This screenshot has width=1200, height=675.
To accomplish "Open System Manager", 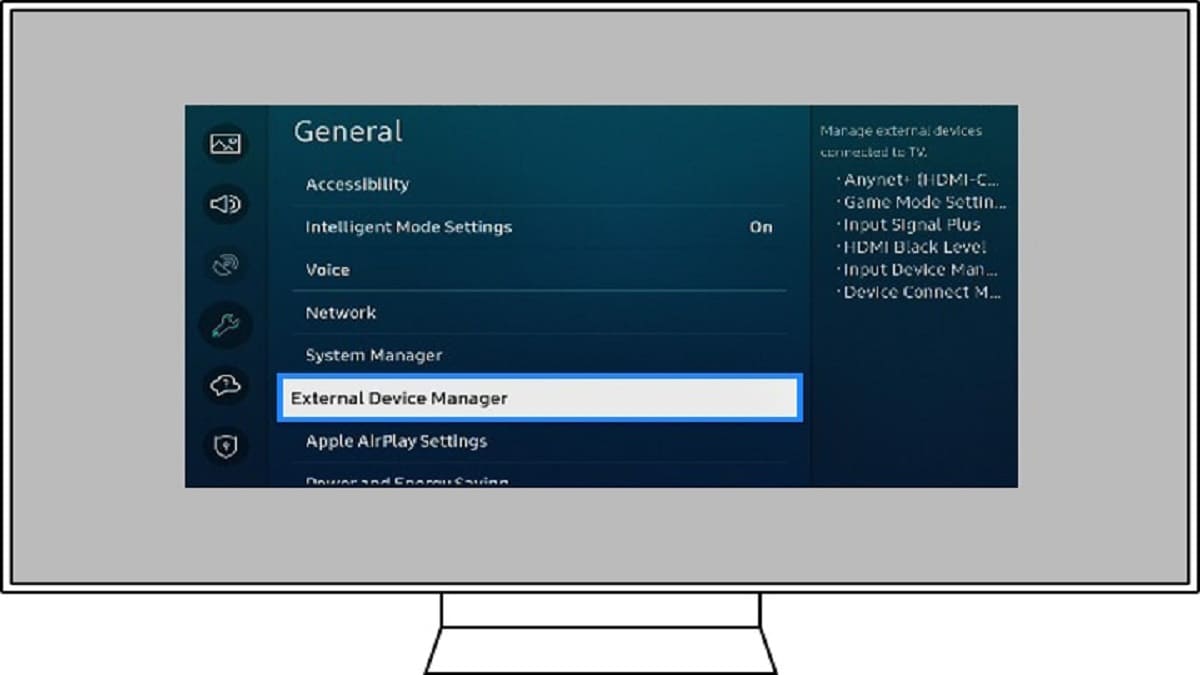I will pos(373,356).
